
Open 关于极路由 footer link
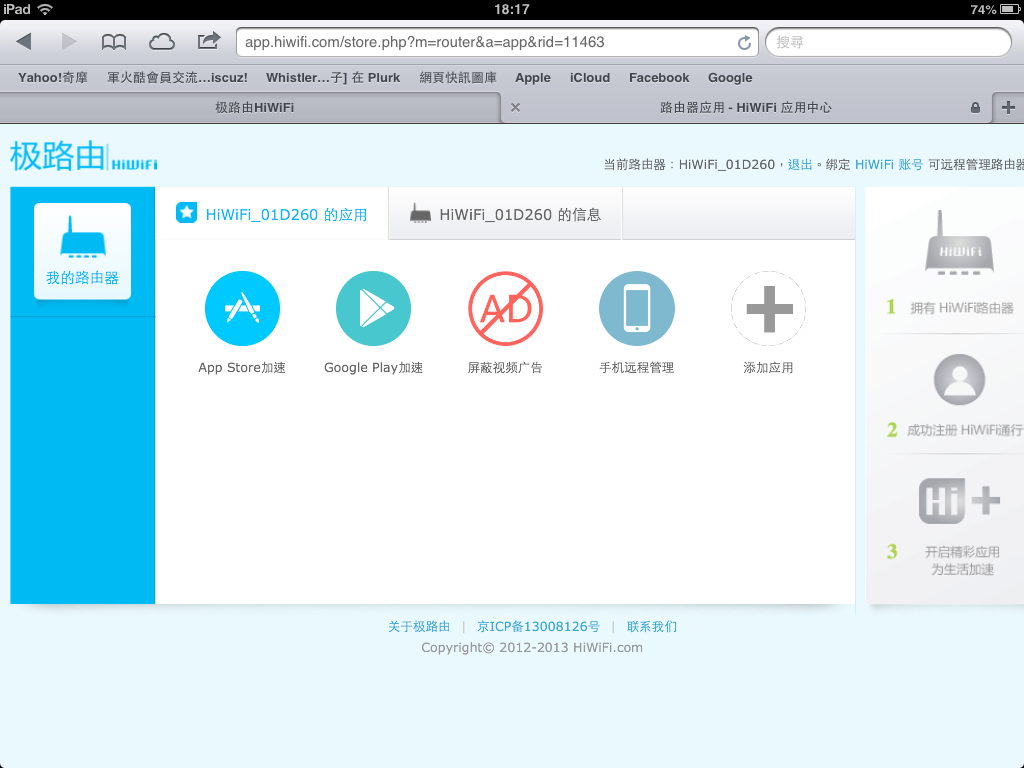click(419, 626)
